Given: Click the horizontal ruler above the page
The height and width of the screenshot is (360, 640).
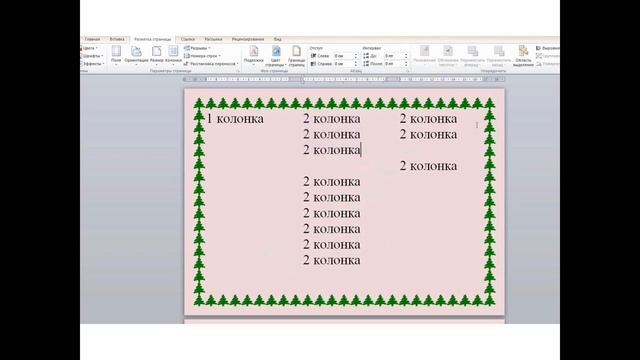Looking at the screenshot, I should pyautogui.click(x=344, y=79).
